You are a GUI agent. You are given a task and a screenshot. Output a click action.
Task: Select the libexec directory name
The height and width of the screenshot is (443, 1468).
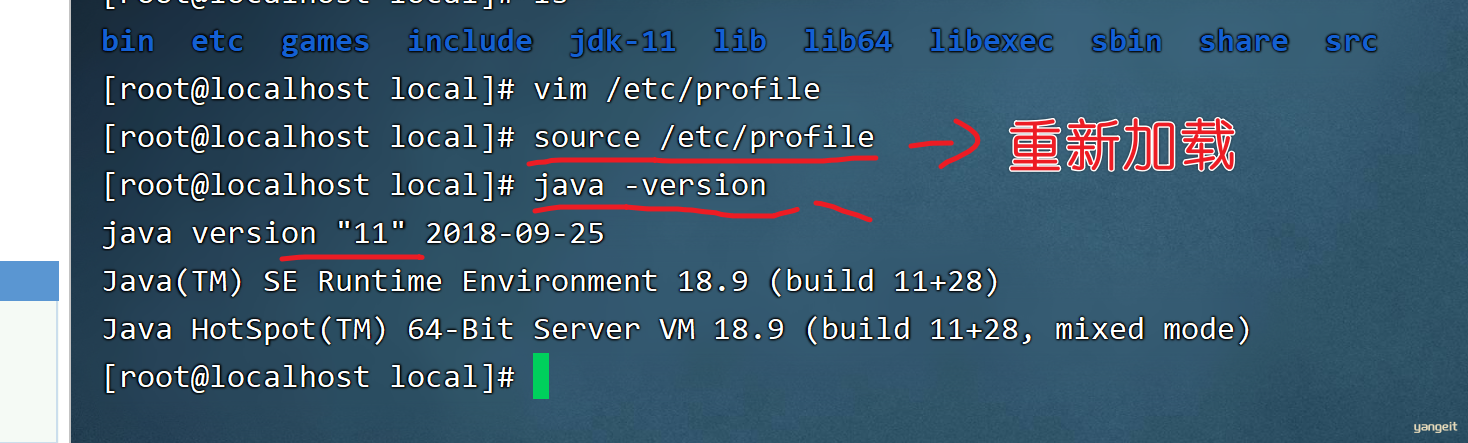[x=991, y=41]
